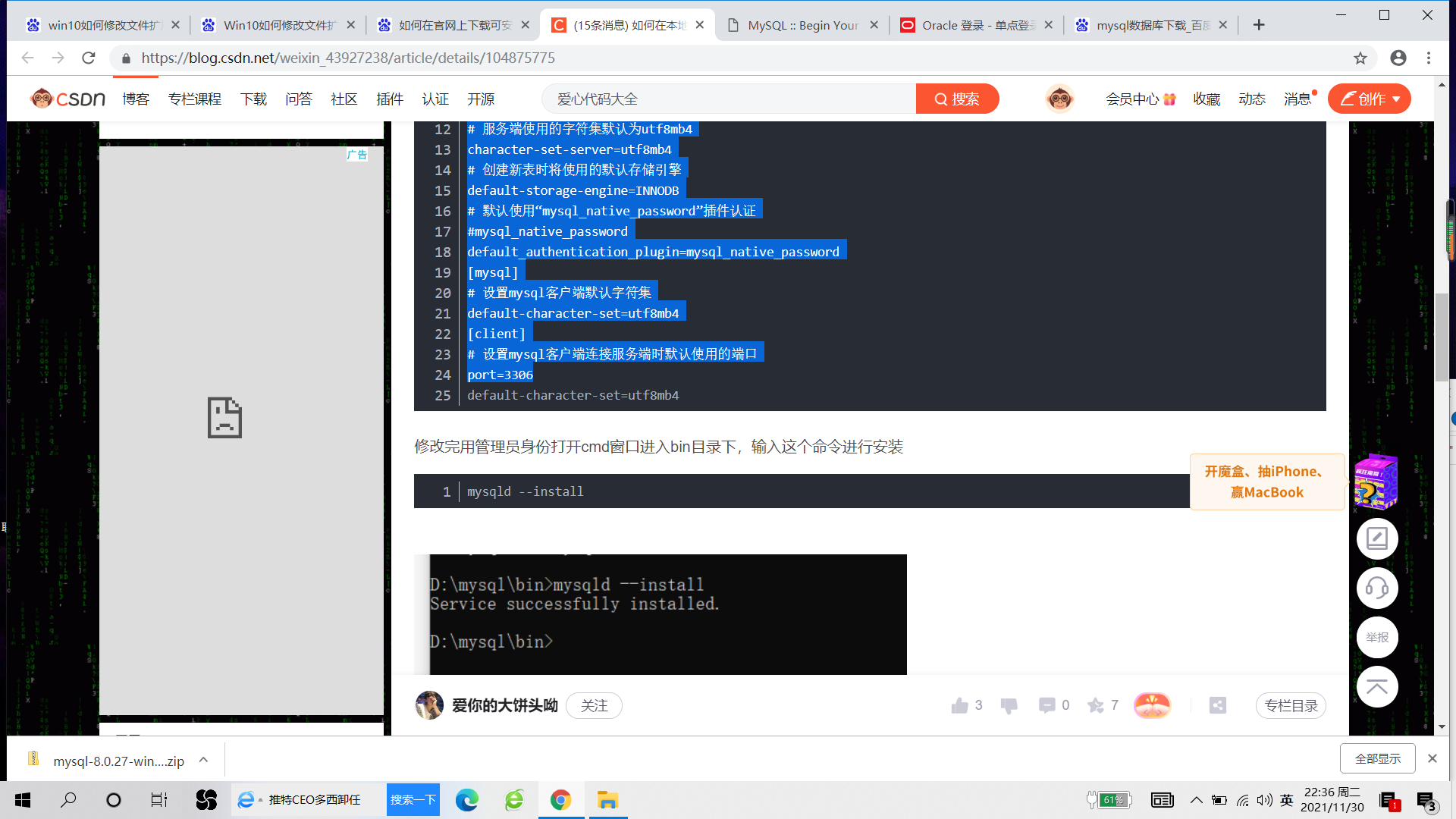Click the thumbs-up like icon
1456x819 pixels.
959,706
